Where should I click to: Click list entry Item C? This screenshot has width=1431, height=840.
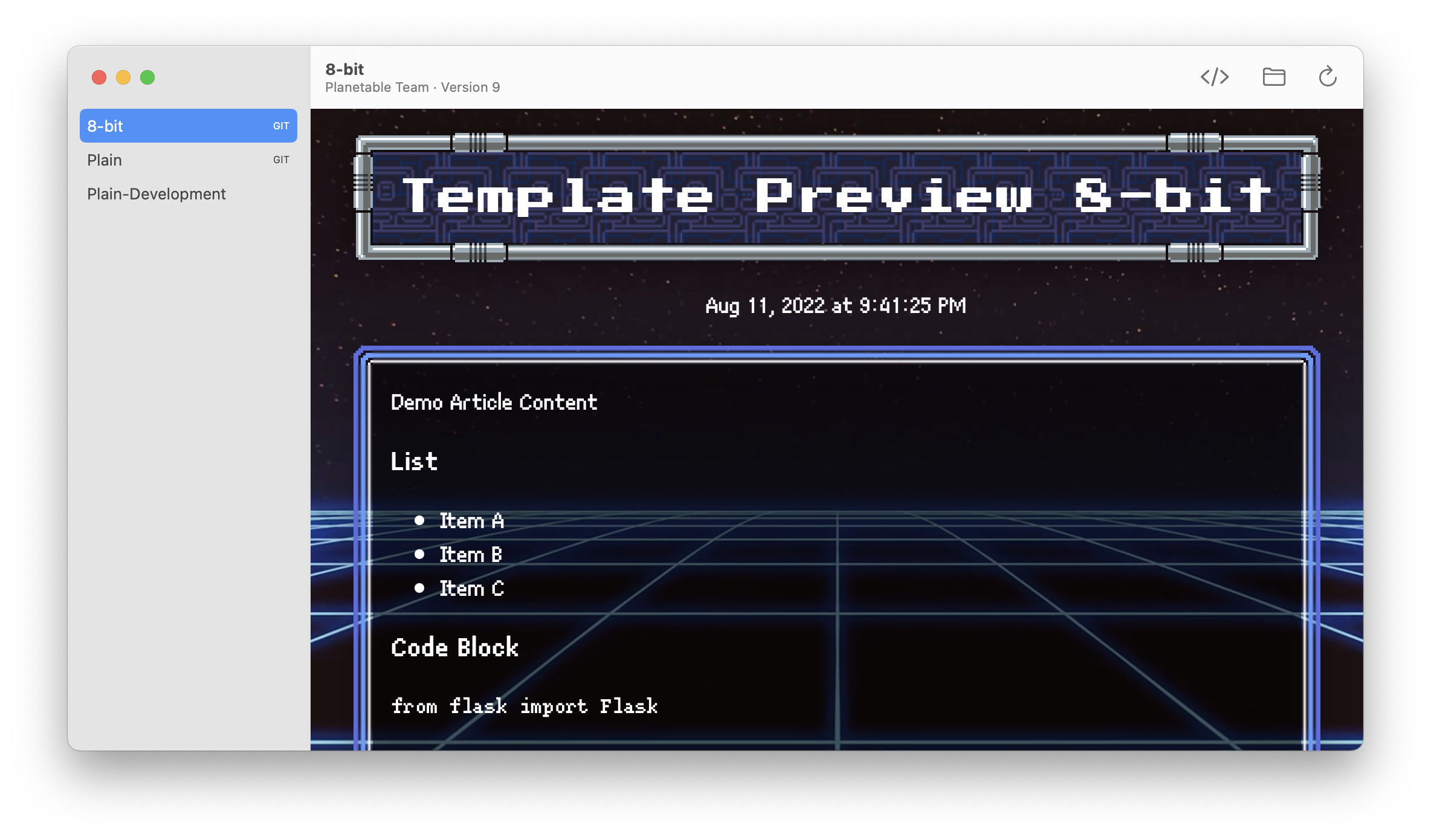click(471, 589)
